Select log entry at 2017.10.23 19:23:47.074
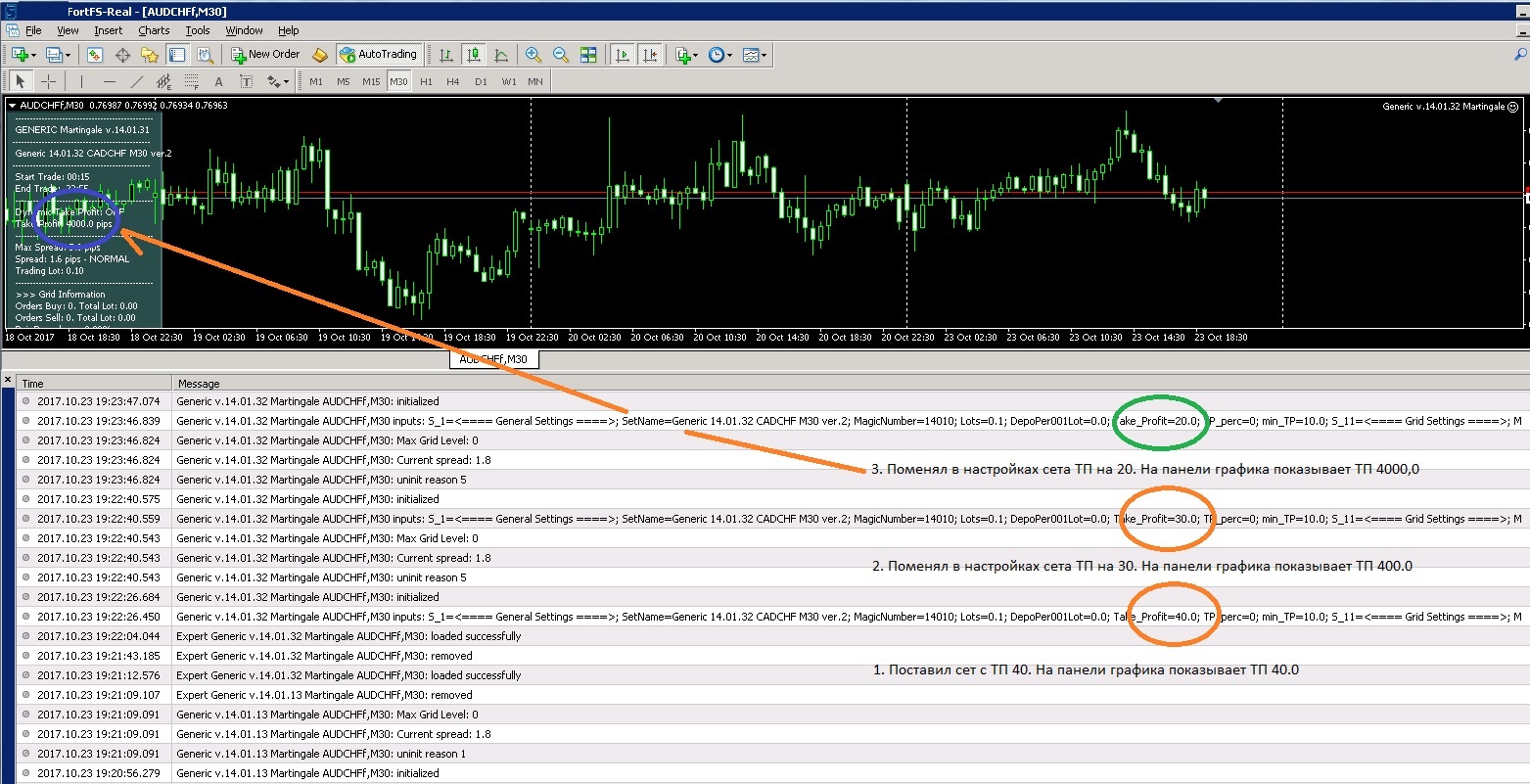This screenshot has width=1530, height=784. pyautogui.click(x=772, y=401)
